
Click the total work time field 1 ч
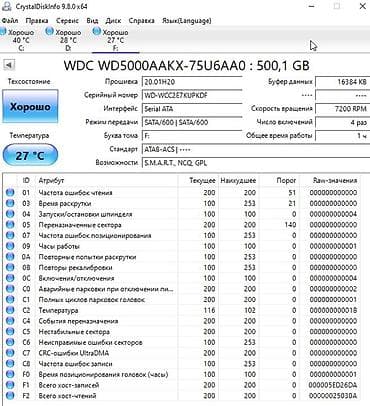[342, 136]
